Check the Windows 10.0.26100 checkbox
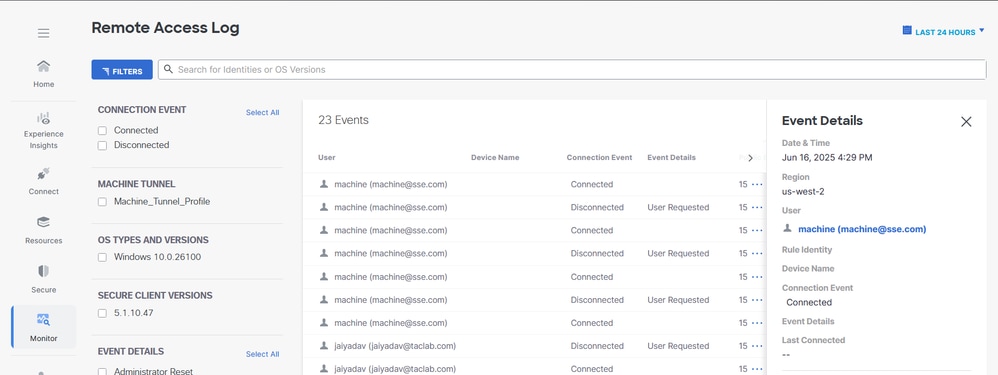 pyautogui.click(x=102, y=257)
